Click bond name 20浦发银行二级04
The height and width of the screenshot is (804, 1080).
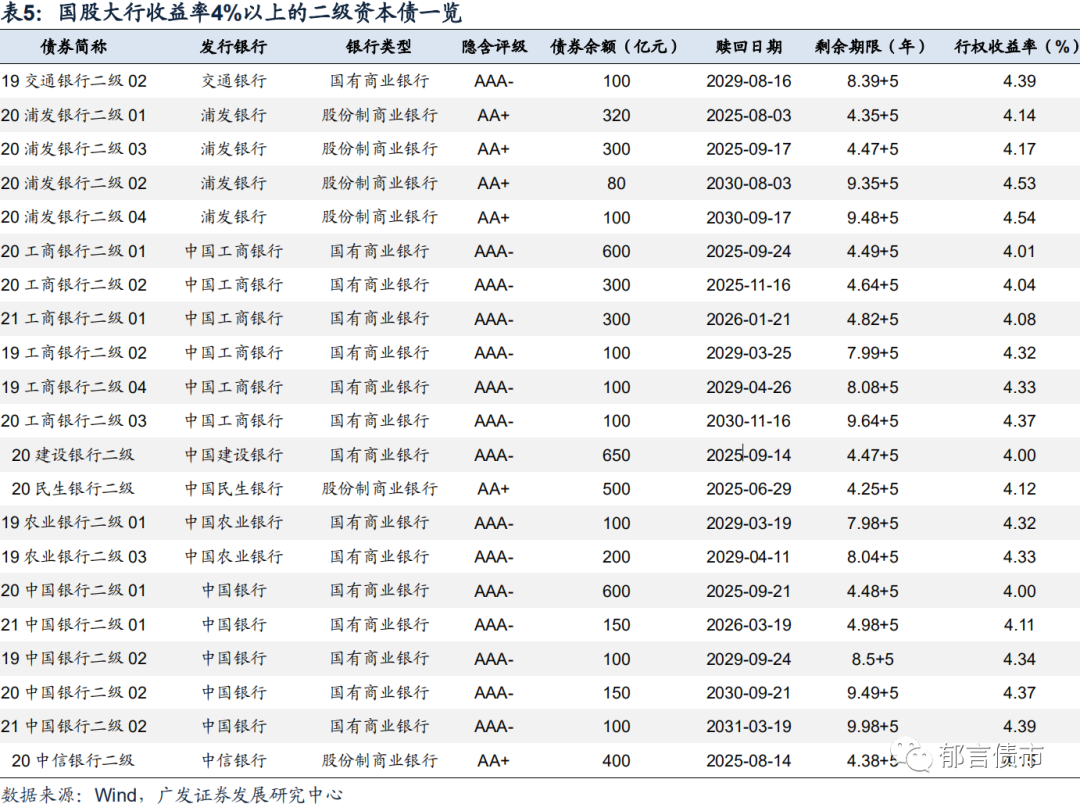tap(74, 217)
